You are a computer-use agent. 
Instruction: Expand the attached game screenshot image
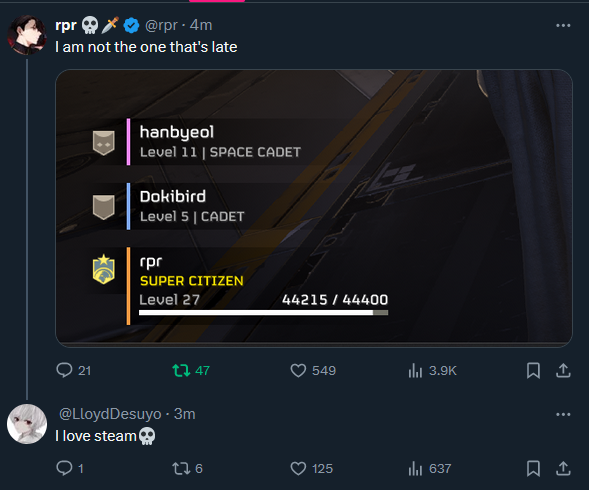[x=314, y=208]
